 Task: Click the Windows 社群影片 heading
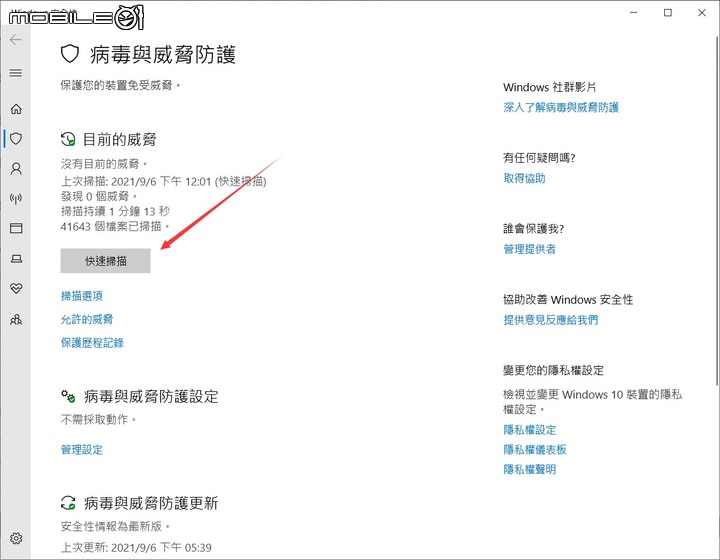550,87
